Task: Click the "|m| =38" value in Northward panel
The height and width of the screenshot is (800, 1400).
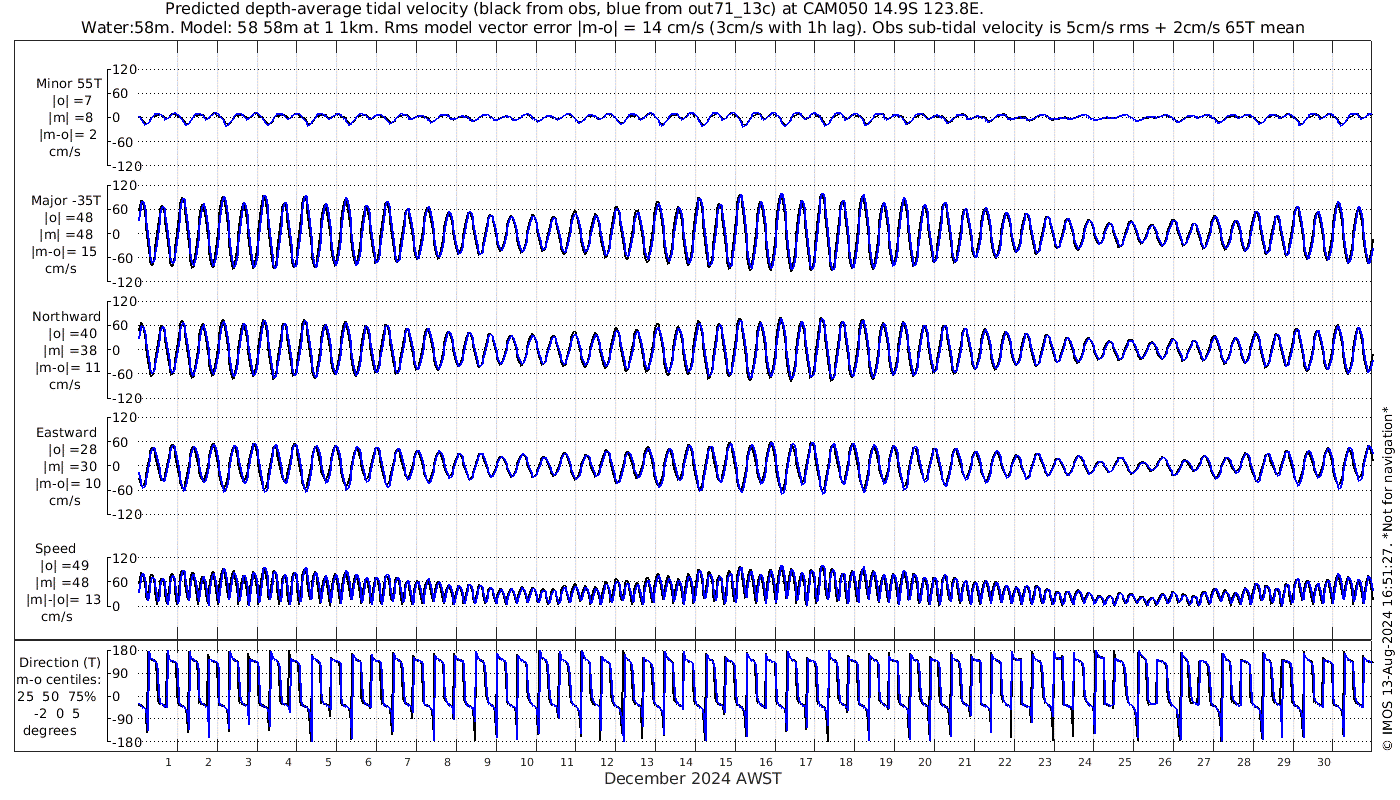Action: coord(72,351)
